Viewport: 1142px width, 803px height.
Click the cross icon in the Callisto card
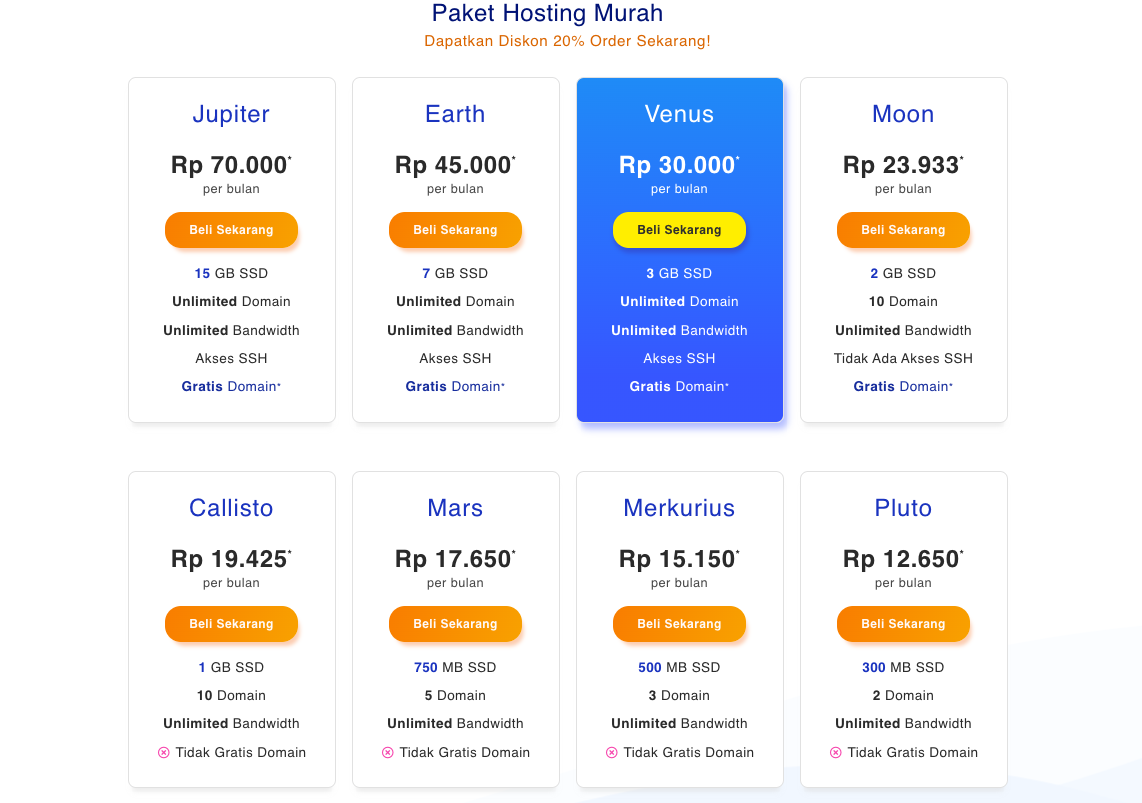coord(163,753)
